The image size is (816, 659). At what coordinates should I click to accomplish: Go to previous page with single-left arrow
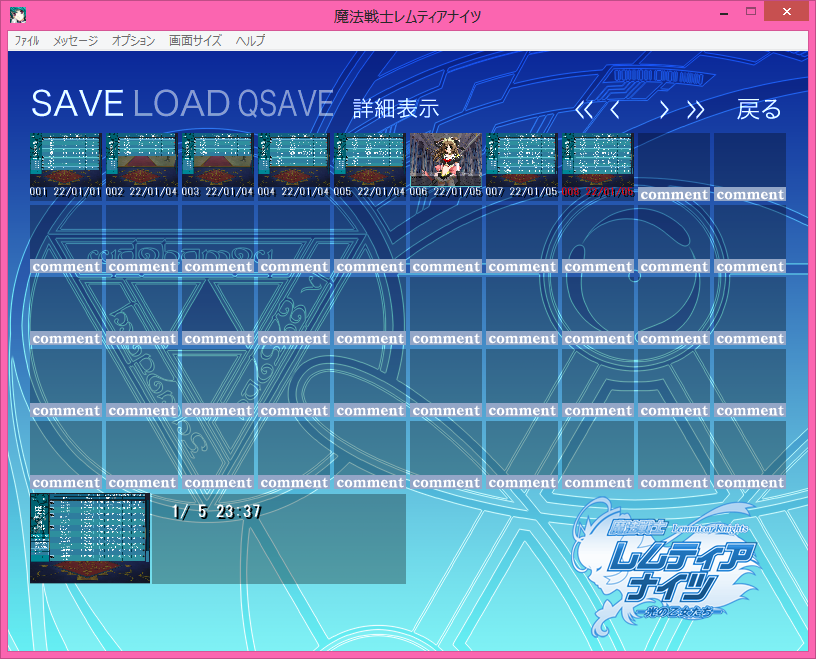click(615, 110)
